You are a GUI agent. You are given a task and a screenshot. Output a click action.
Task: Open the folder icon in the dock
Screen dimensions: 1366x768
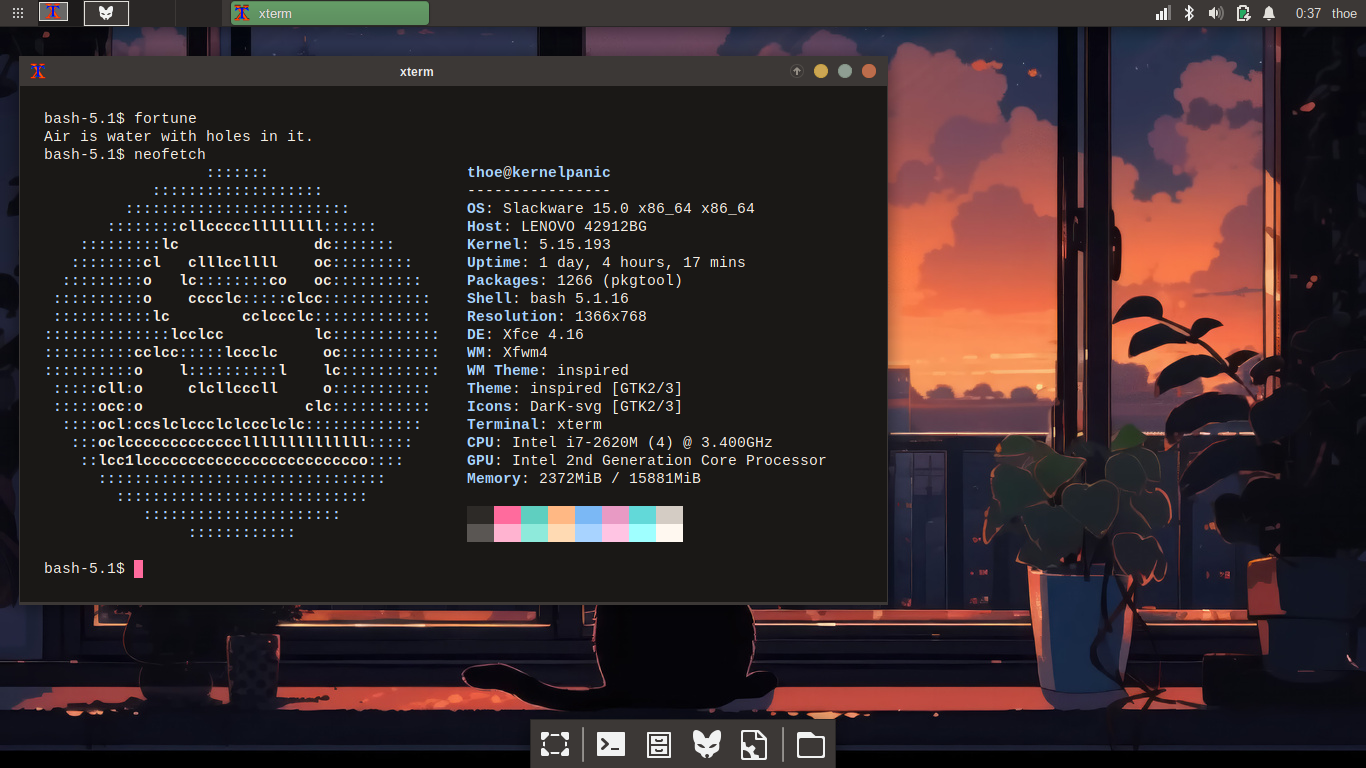(811, 744)
